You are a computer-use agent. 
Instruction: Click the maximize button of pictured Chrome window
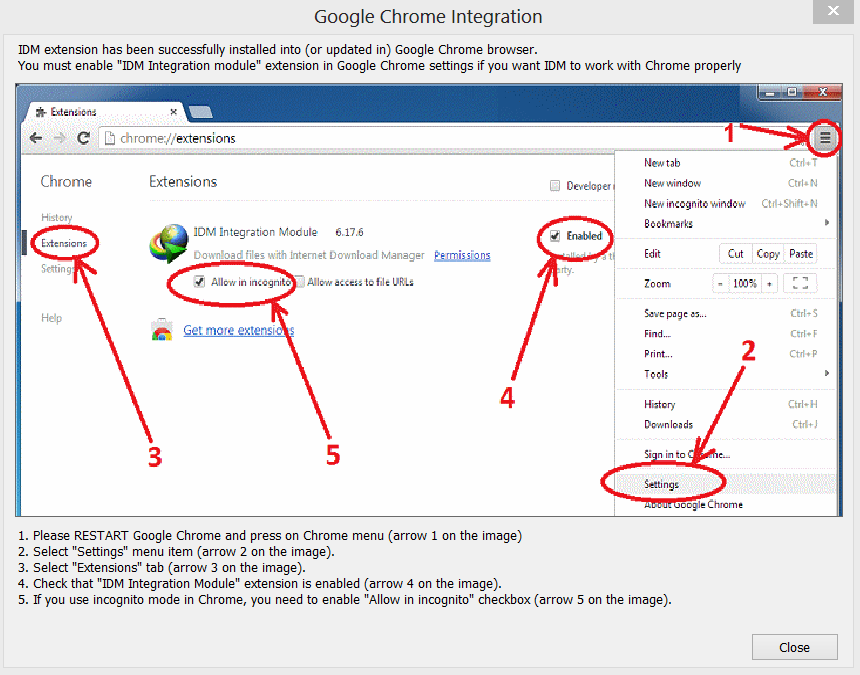[792, 93]
